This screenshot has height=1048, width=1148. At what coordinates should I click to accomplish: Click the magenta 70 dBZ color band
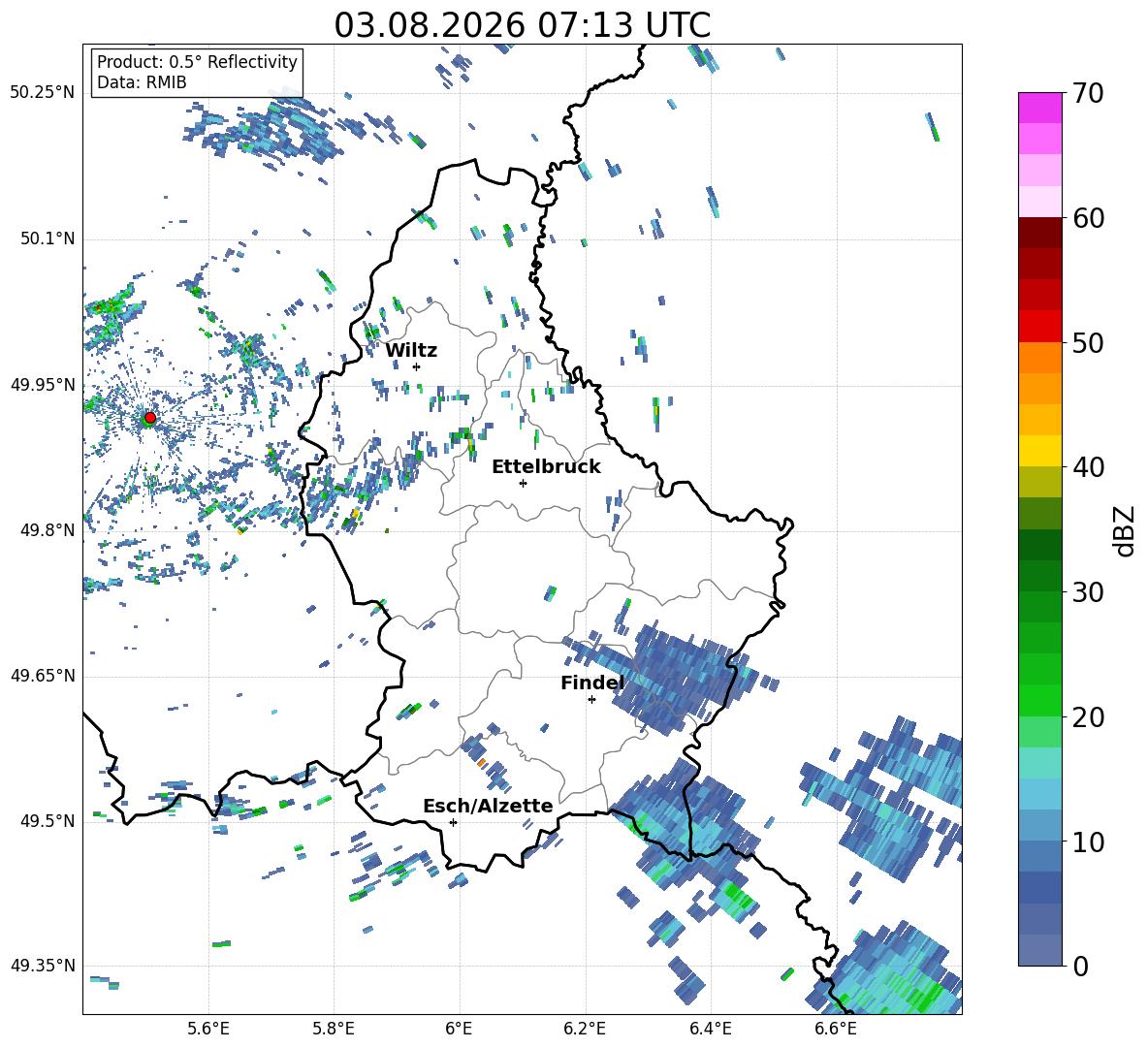pyautogui.click(x=1039, y=108)
